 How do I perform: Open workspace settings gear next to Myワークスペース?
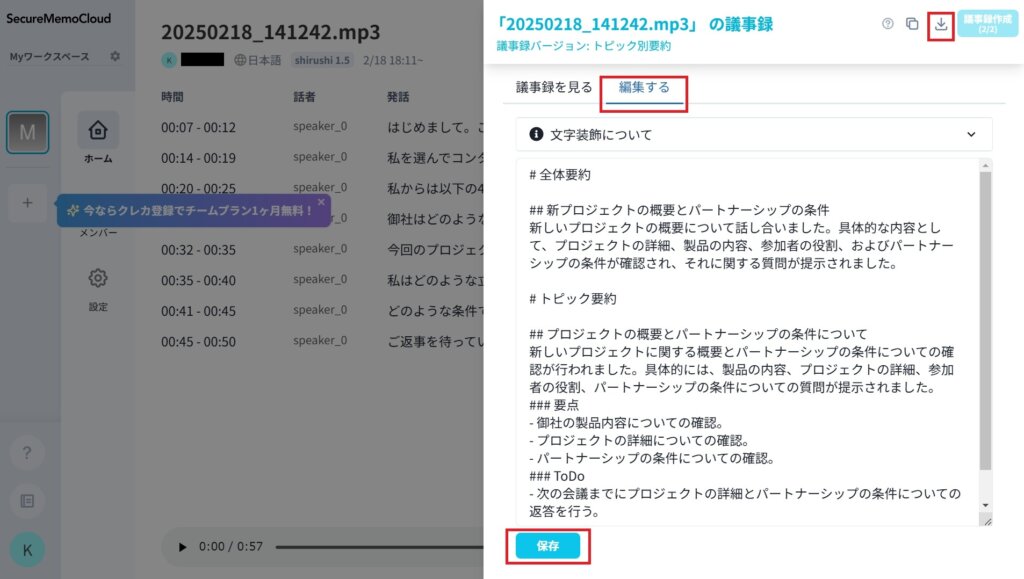[113, 57]
